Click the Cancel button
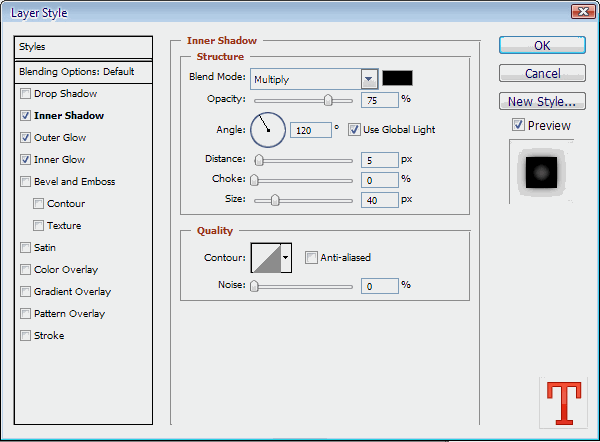 pos(542,73)
